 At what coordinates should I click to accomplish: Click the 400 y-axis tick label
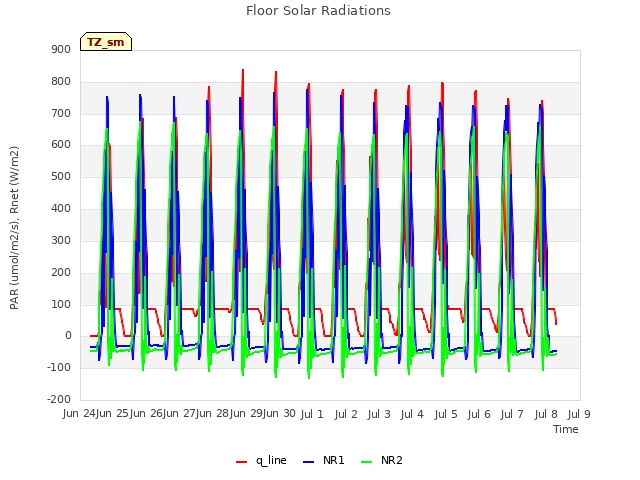[61, 209]
